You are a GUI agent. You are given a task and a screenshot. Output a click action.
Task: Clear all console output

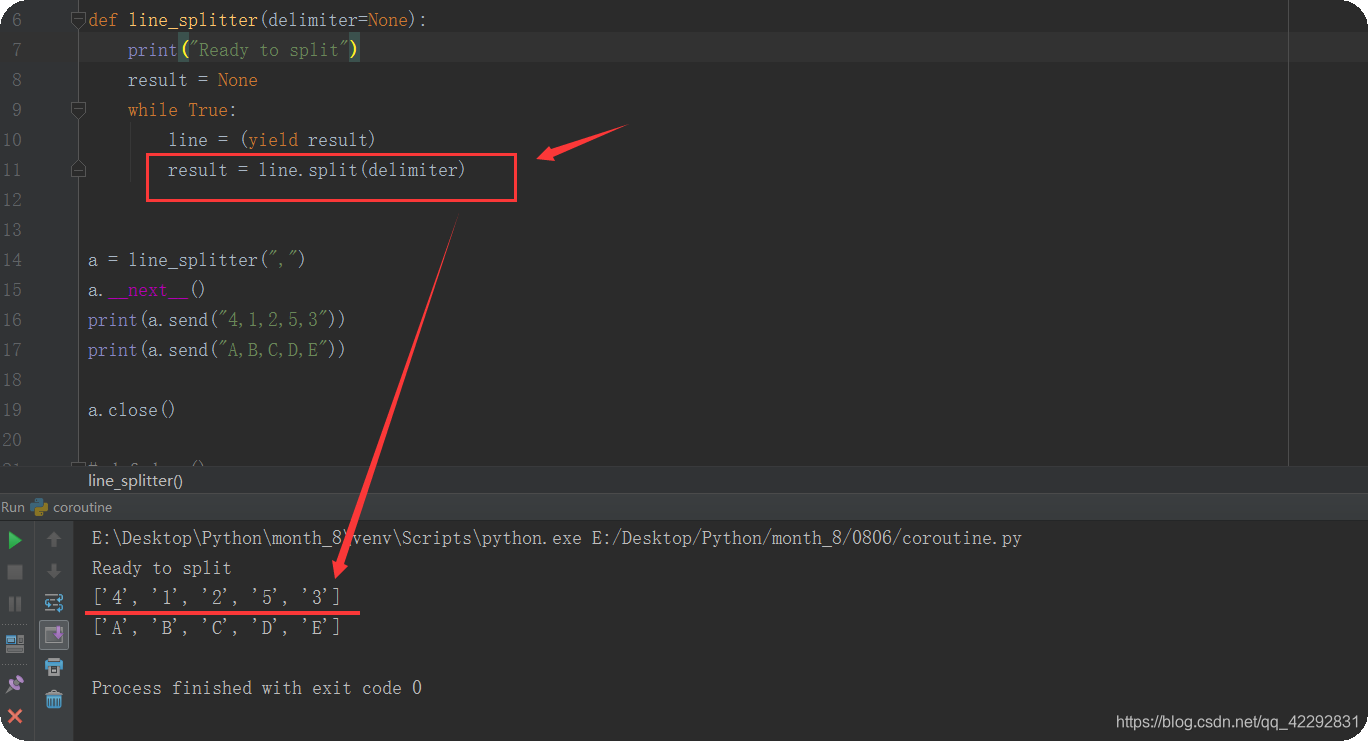tap(54, 700)
